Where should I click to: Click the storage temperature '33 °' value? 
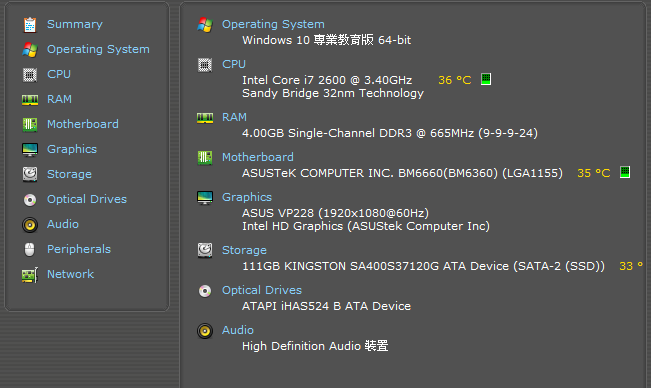click(631, 266)
